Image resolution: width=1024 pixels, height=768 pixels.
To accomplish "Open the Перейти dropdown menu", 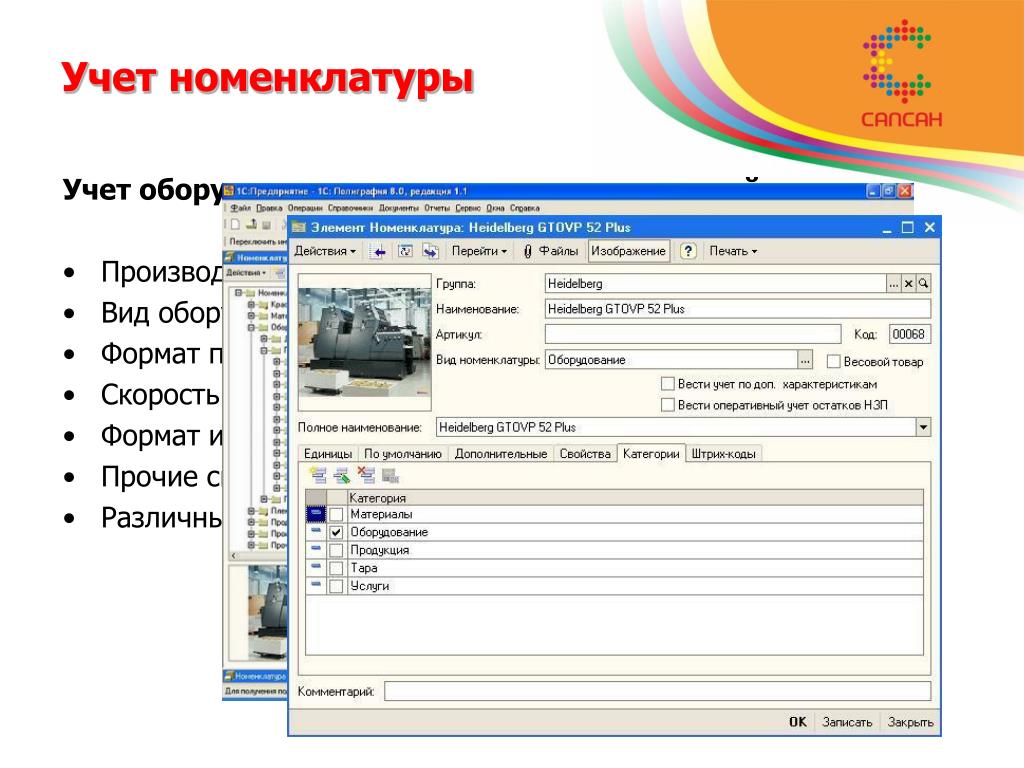I will (479, 251).
